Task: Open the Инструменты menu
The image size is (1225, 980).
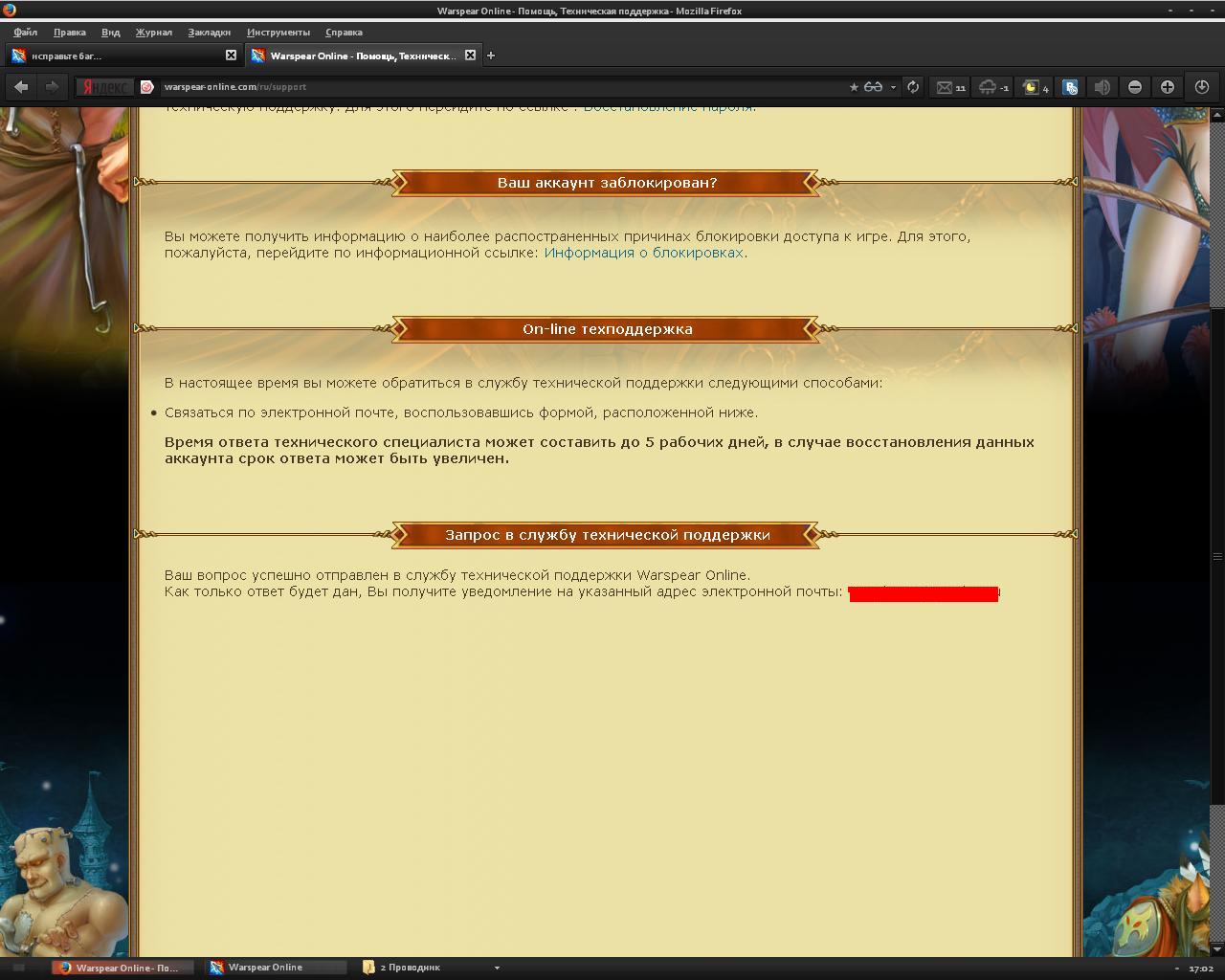Action: (278, 33)
